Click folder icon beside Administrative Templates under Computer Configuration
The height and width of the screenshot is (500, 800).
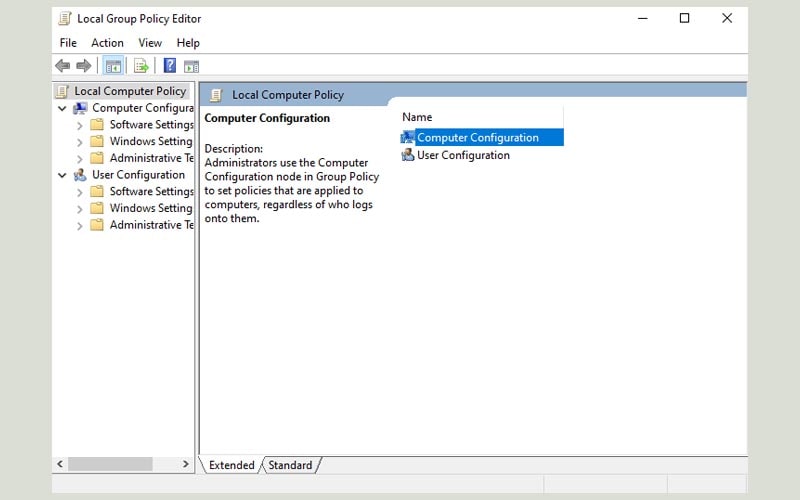(x=97, y=158)
